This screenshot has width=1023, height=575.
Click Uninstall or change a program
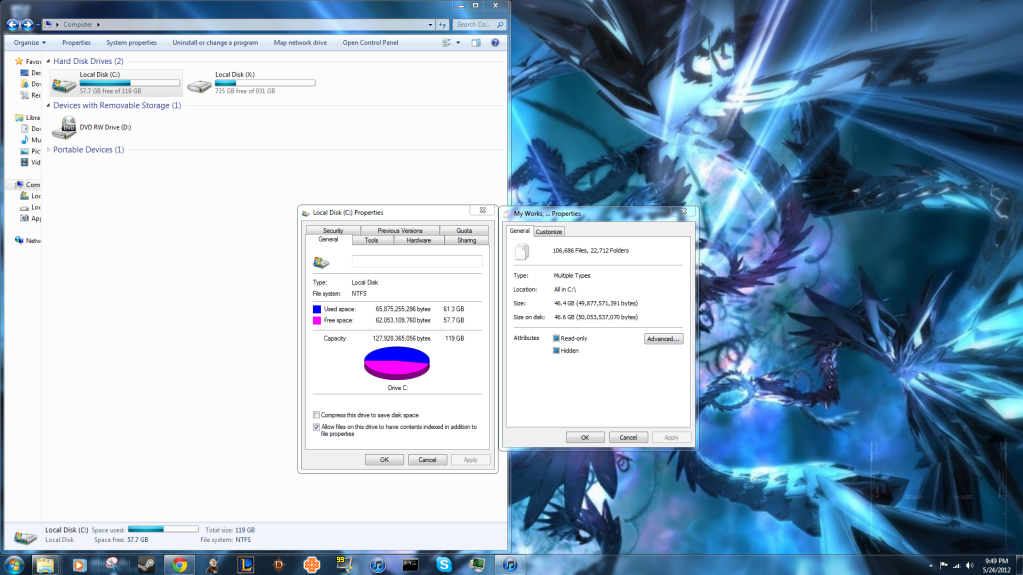(215, 43)
